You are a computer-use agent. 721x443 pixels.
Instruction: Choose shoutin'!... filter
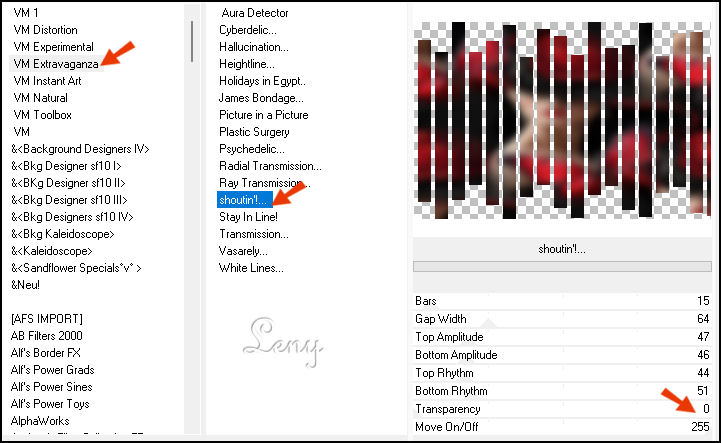[243, 200]
